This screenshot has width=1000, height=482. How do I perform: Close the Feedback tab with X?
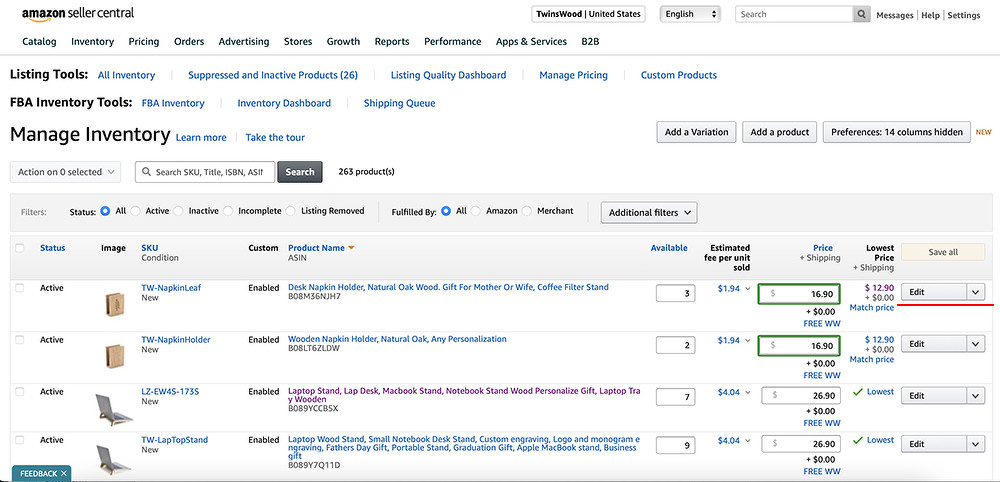tap(64, 474)
